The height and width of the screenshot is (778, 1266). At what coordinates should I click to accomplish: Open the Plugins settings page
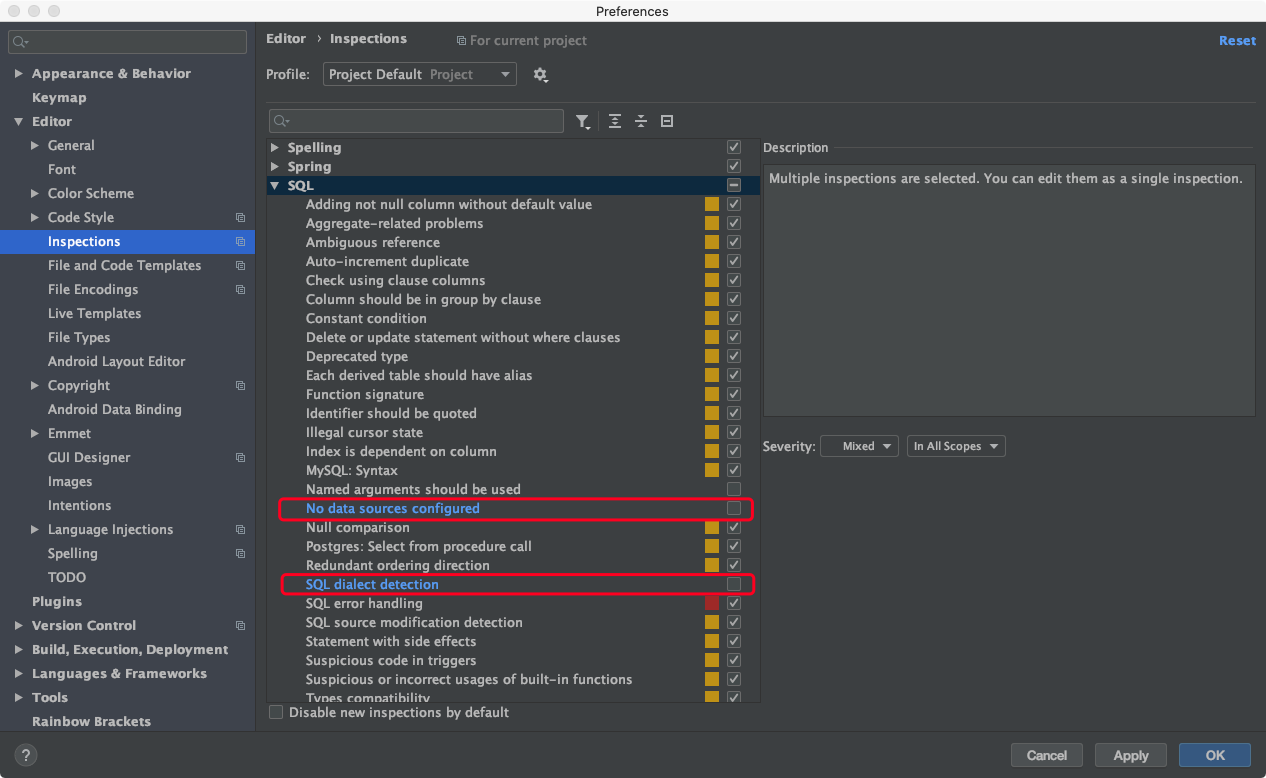(x=57, y=602)
